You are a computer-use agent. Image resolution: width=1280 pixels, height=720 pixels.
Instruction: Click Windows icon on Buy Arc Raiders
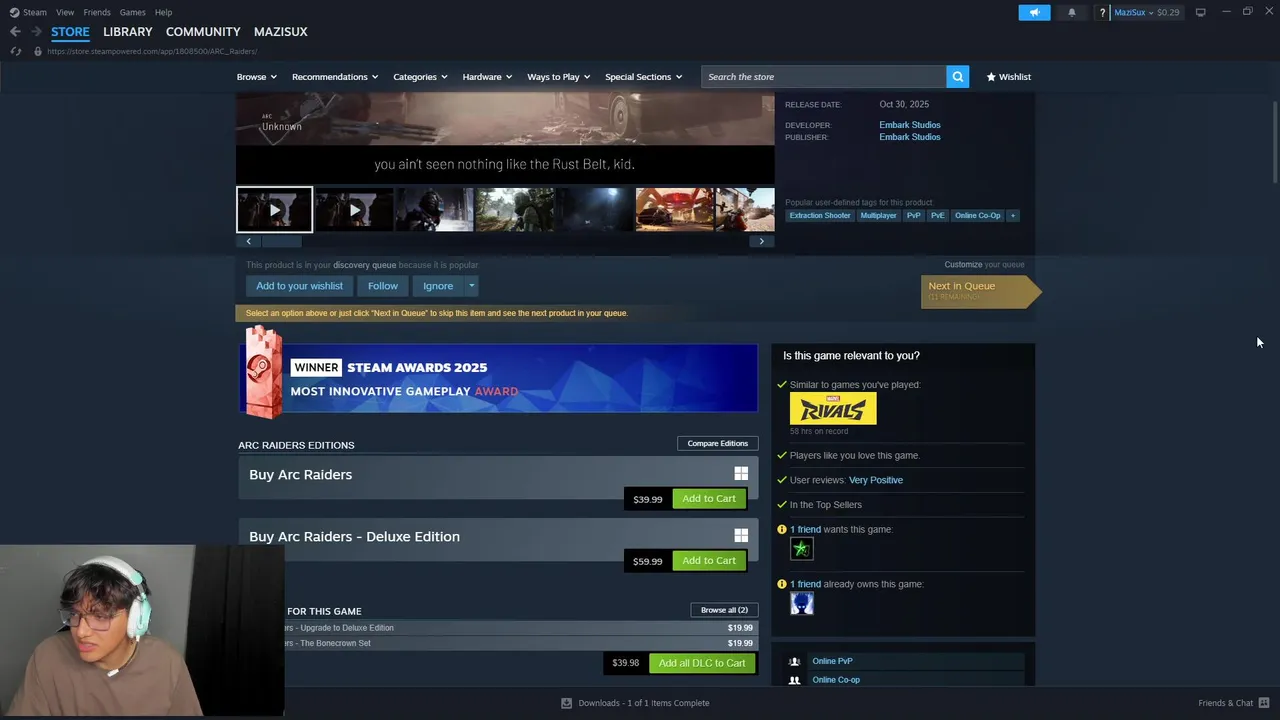pos(741,474)
